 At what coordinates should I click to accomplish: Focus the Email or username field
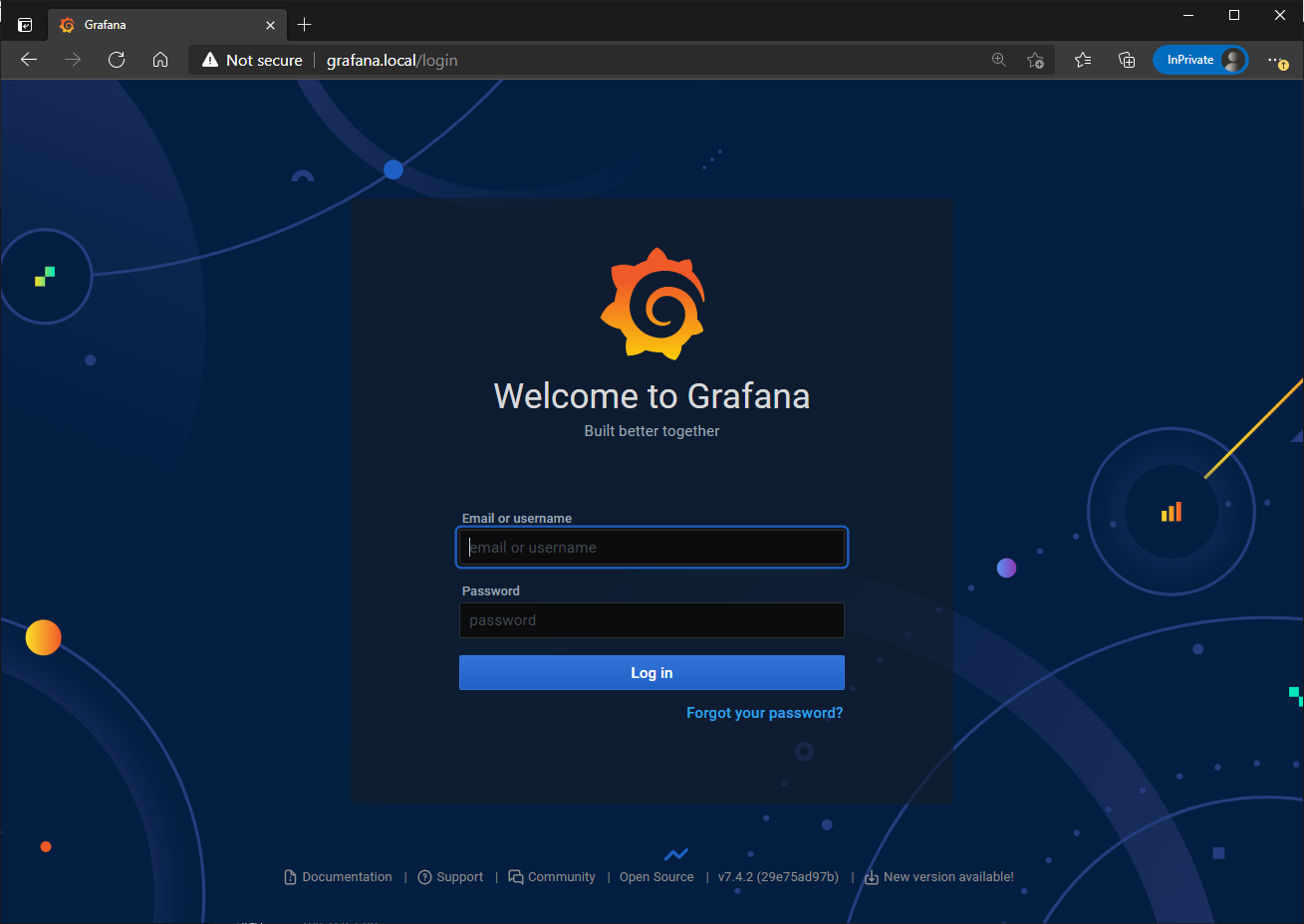pyautogui.click(x=652, y=548)
